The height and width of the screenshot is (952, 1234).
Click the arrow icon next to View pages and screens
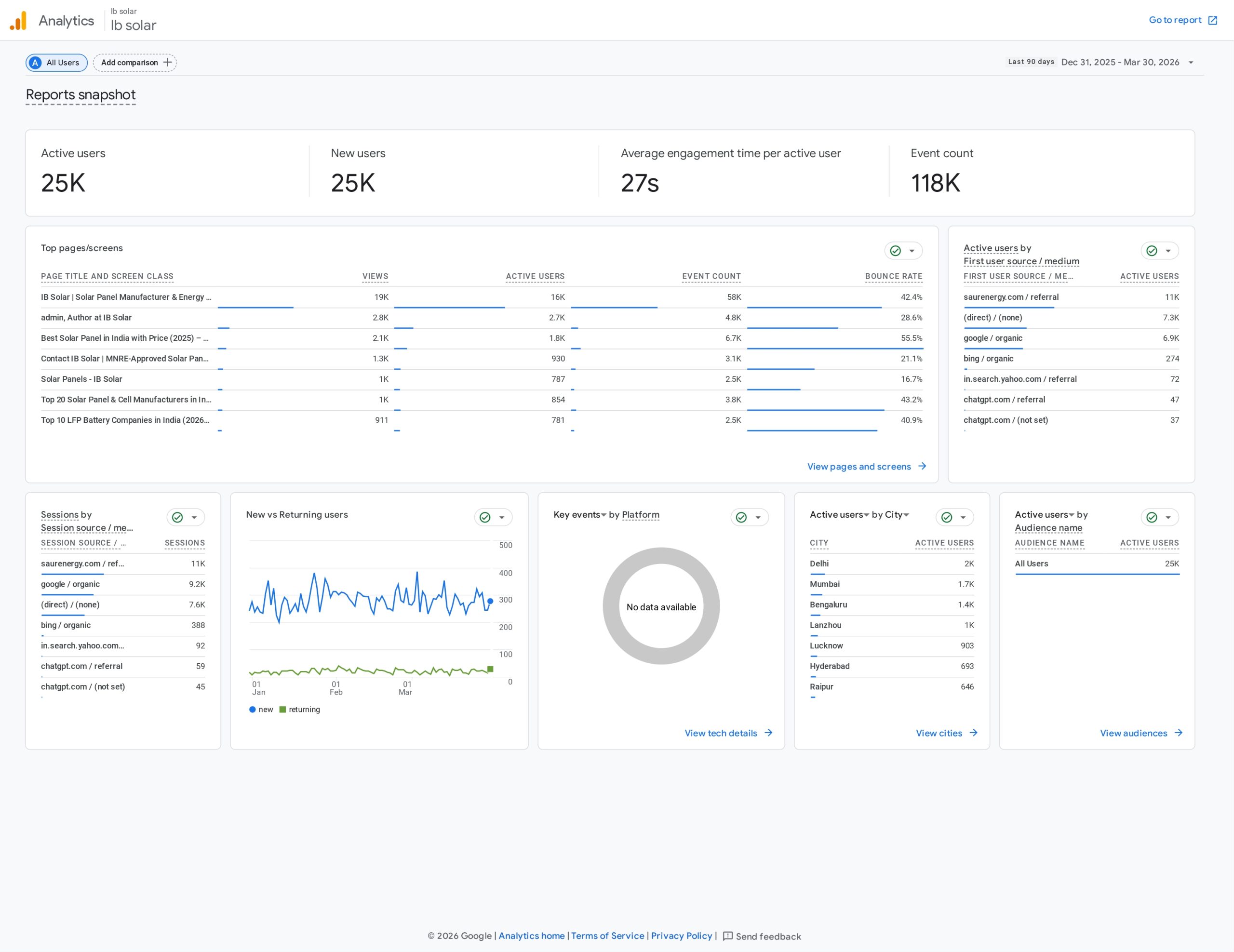click(x=922, y=466)
